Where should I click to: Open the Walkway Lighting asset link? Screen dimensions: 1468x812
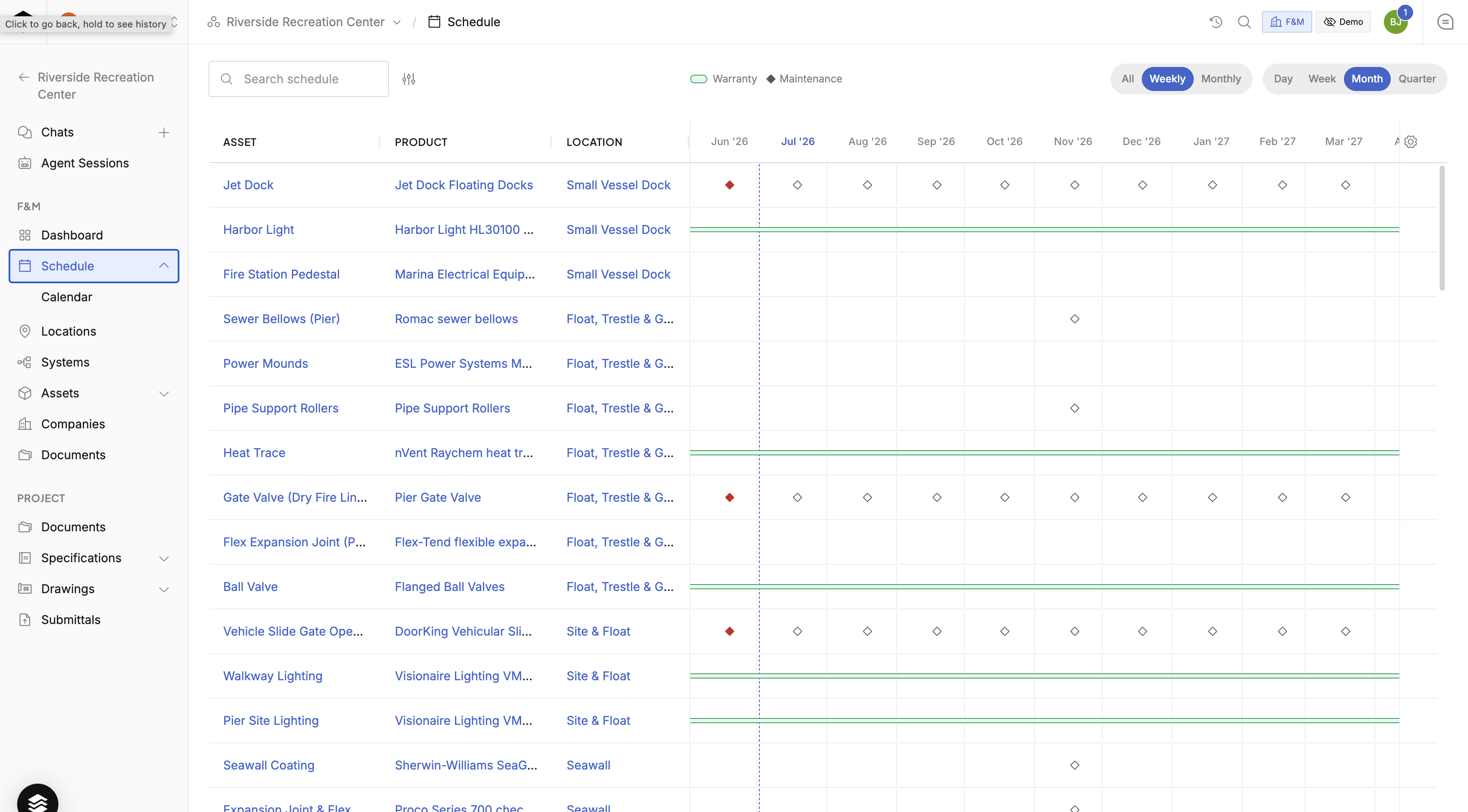coord(273,676)
